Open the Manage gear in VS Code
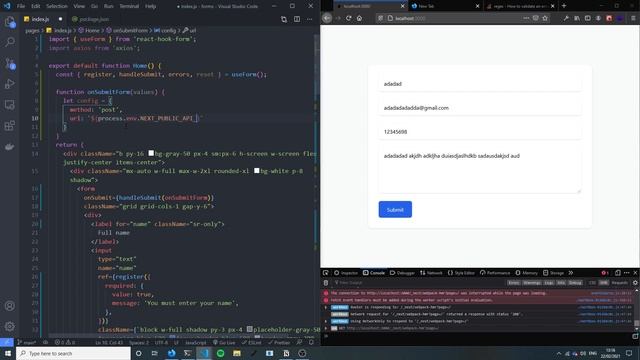The height and width of the screenshot is (360, 640). coord(10,326)
